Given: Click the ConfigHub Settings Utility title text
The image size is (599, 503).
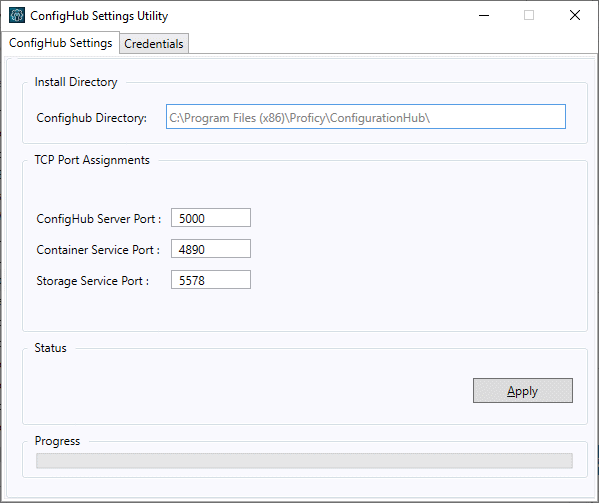Looking at the screenshot, I should coord(99,16).
